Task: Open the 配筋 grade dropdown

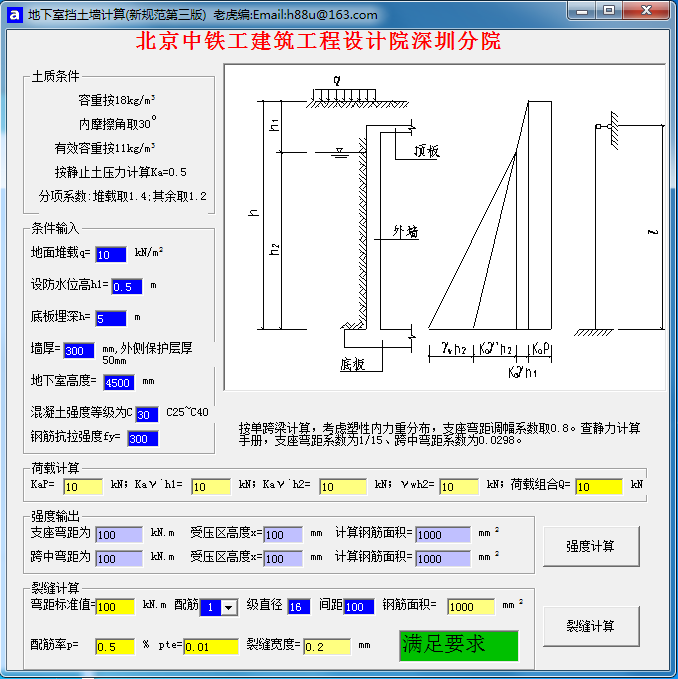Action: pos(229,607)
